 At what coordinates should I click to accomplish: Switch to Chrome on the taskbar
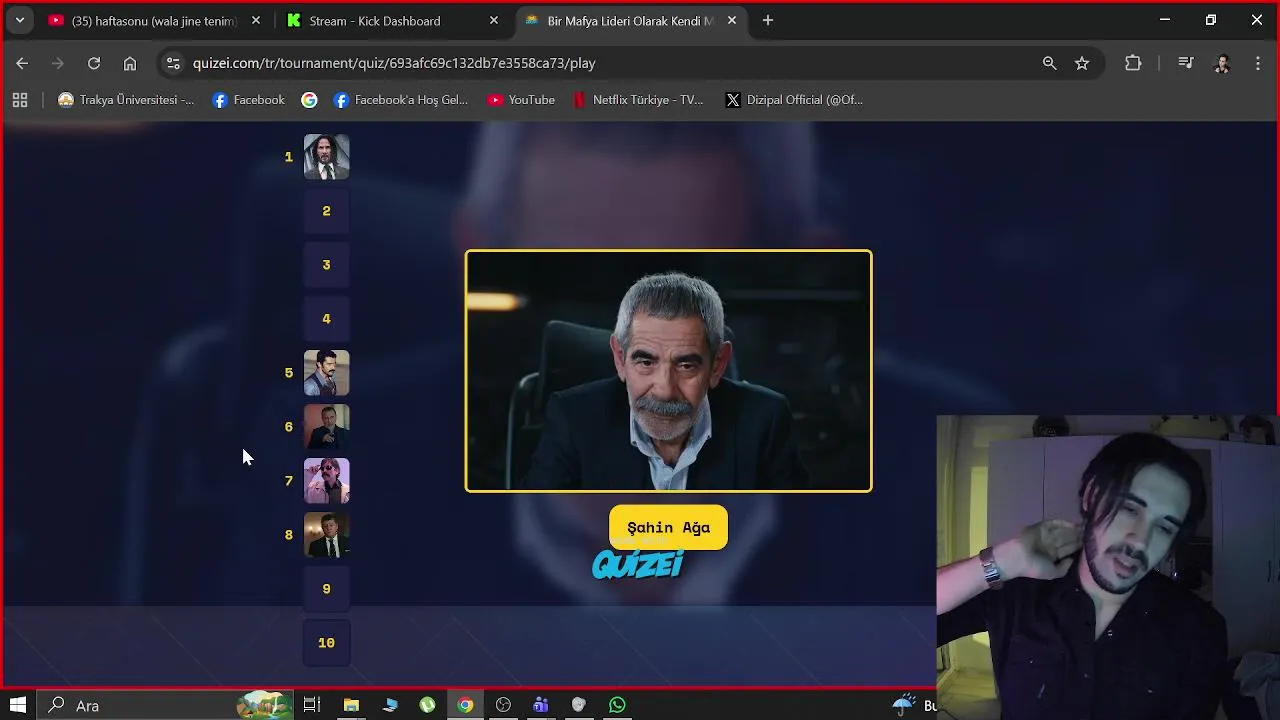click(x=465, y=705)
